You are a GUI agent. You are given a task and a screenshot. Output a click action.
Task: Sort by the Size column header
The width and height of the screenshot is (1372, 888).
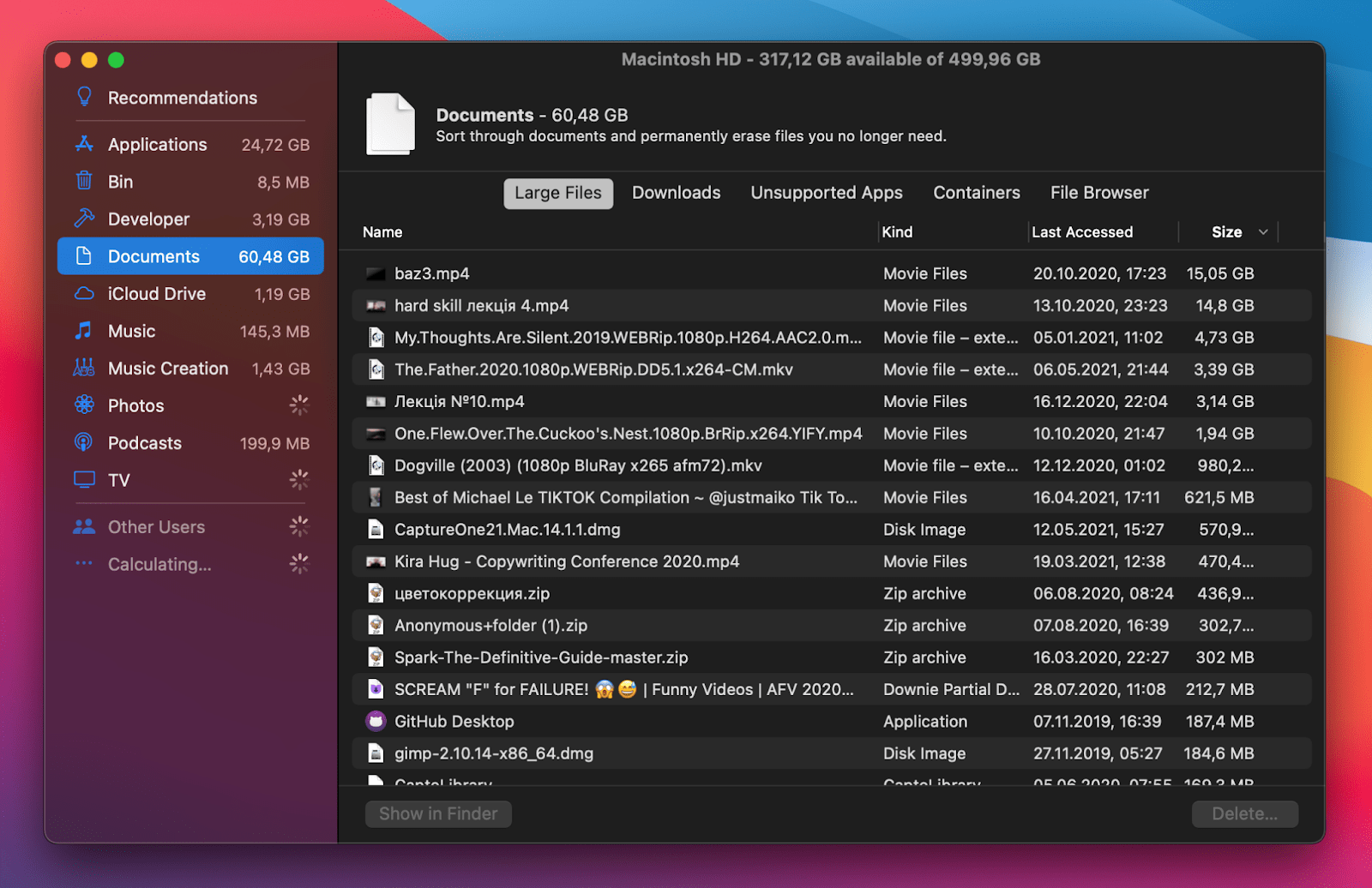1227,232
